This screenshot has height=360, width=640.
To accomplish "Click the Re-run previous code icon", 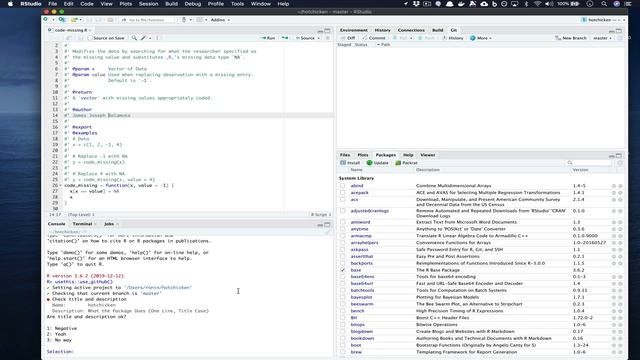I will tap(285, 38).
